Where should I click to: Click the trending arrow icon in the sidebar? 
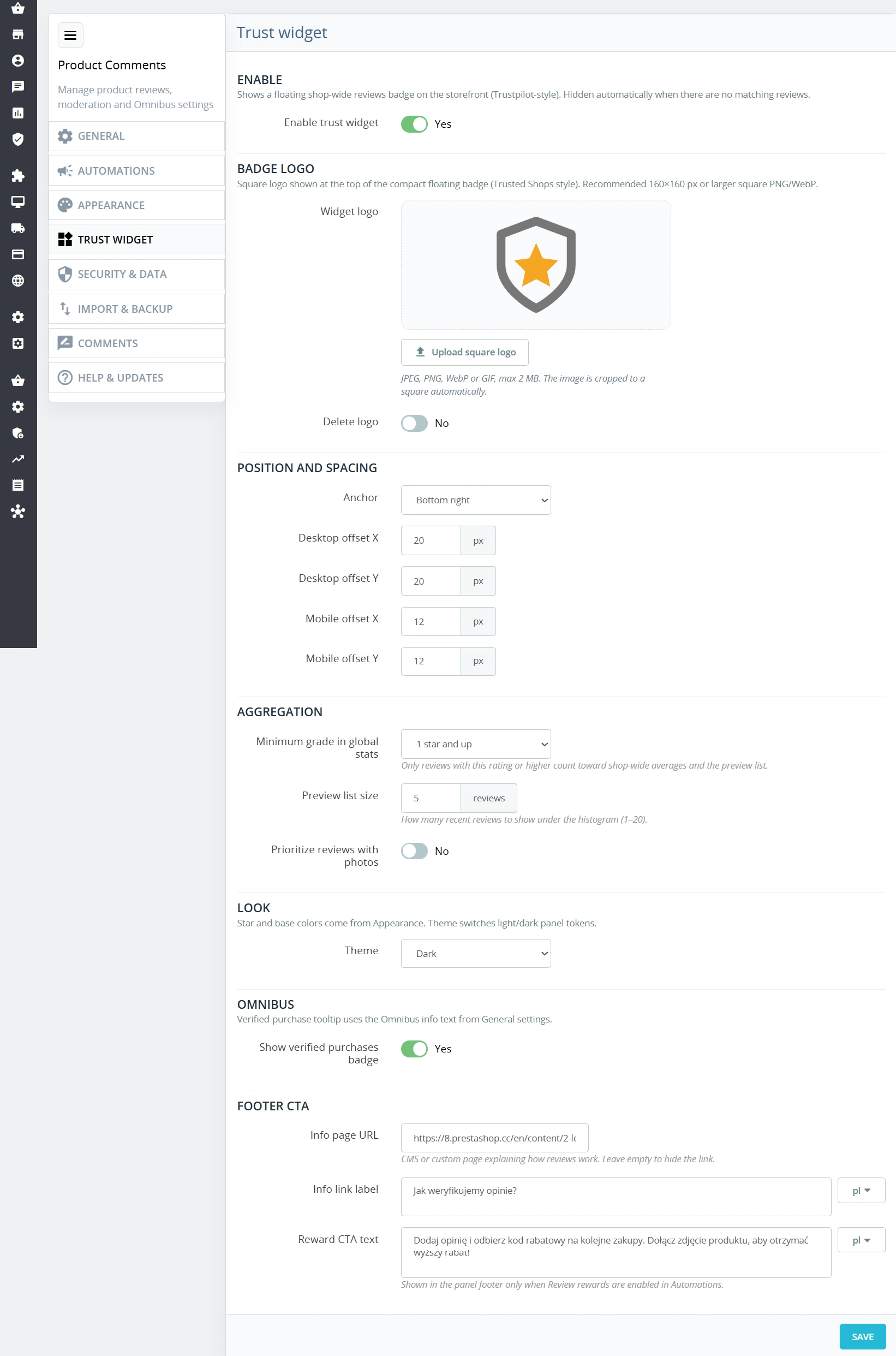pyautogui.click(x=17, y=459)
